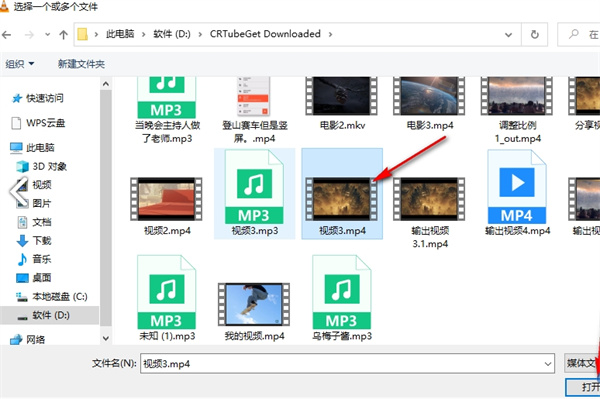The height and width of the screenshot is (399, 600).
Task: Open 3D 对象 folder in sidebar
Action: [41, 166]
